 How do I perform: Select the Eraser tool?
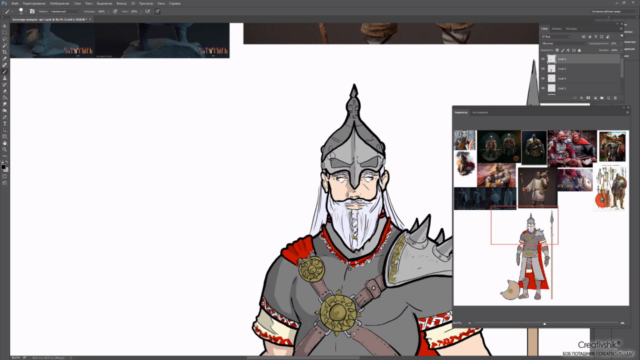coord(4,91)
